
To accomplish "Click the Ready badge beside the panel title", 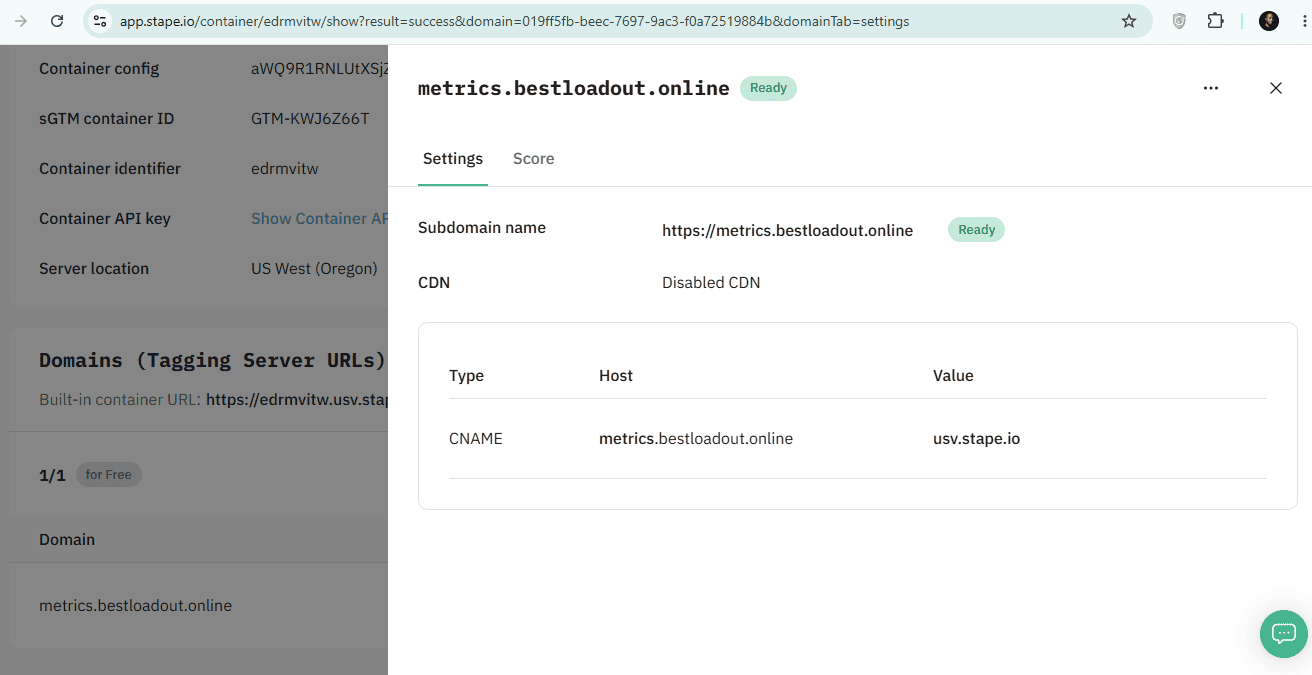I will 768,88.
